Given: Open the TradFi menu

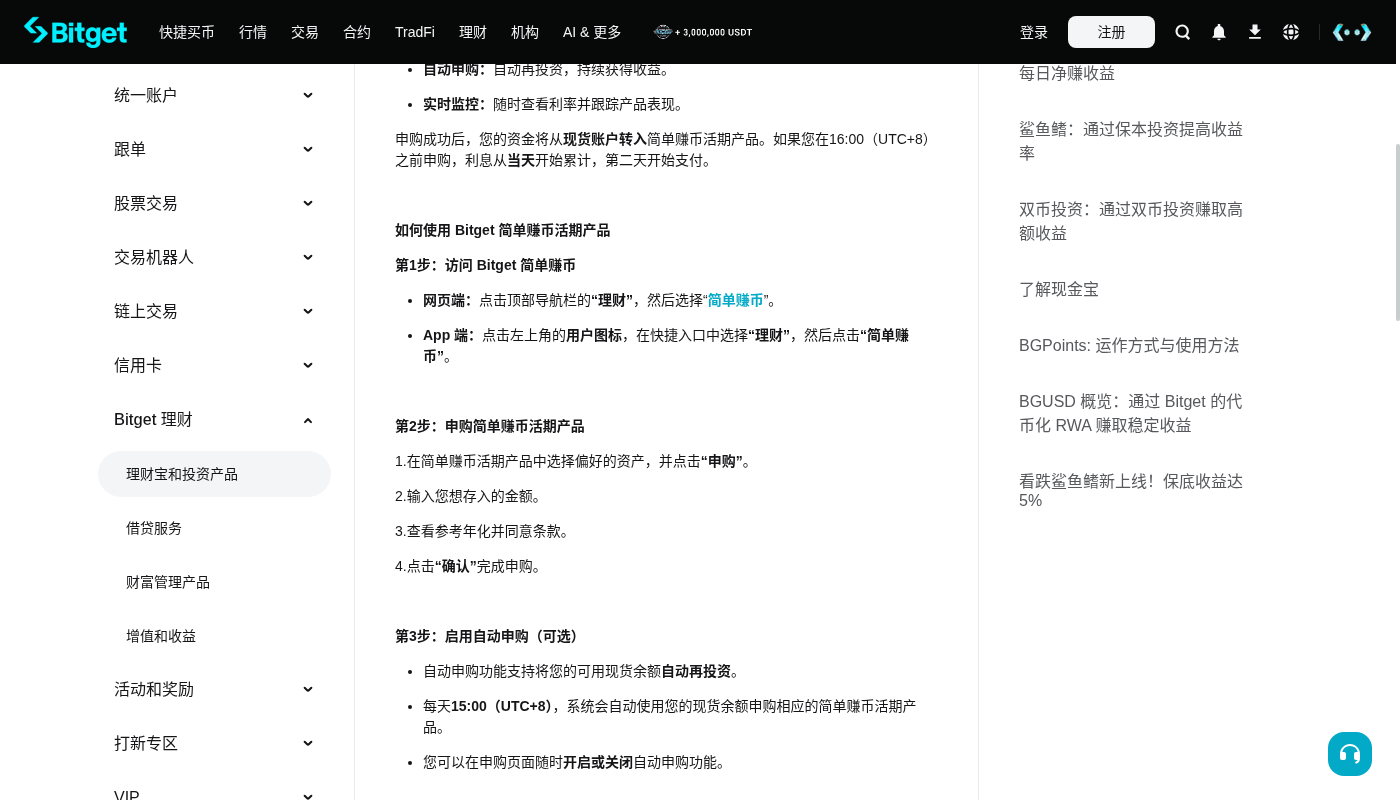Looking at the screenshot, I should click(x=415, y=32).
